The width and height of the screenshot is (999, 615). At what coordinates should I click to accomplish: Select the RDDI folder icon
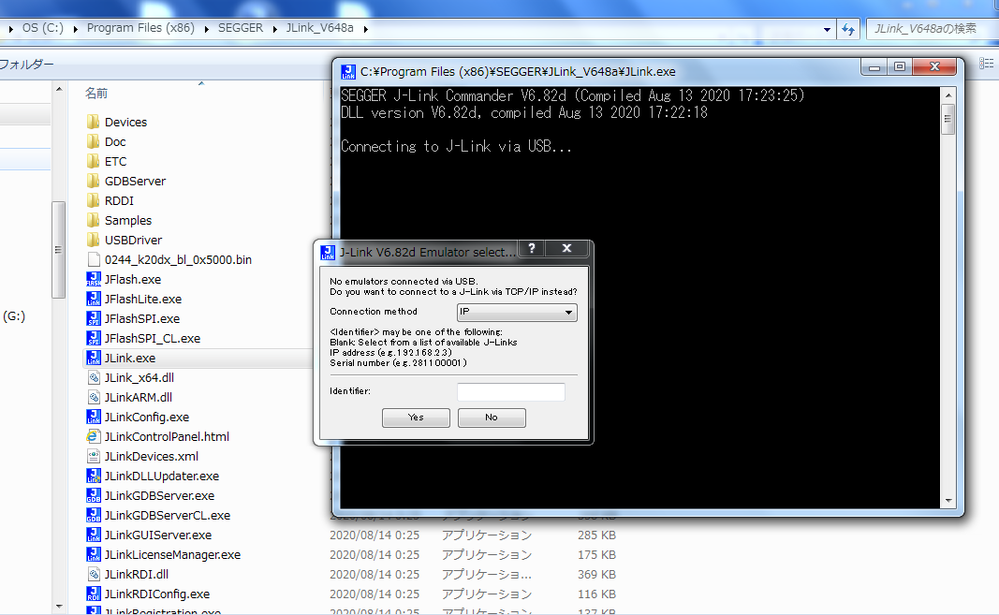[x=93, y=201]
